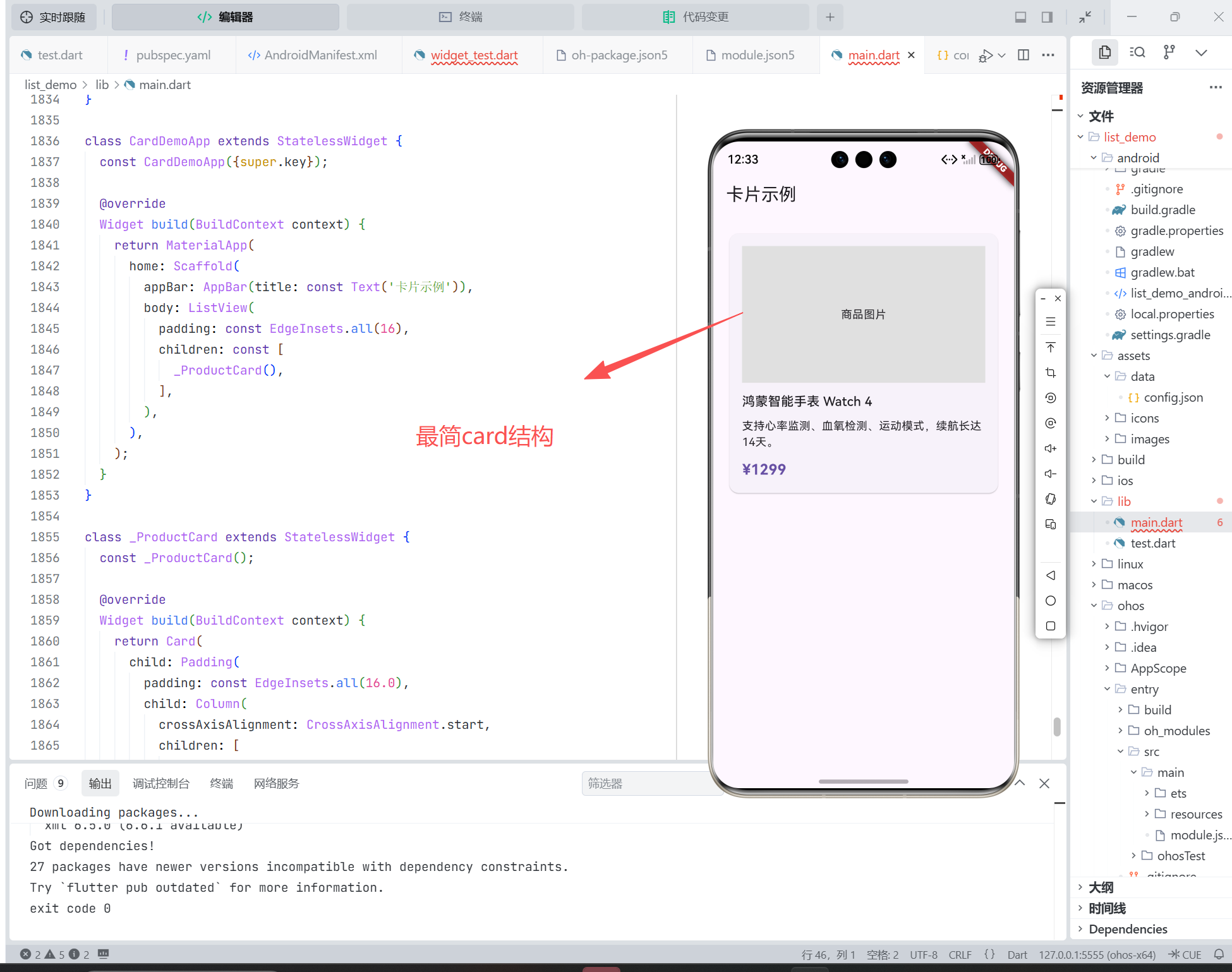The height and width of the screenshot is (972, 1232).
Task: Toggle right sidebar visibility icon
Action: pyautogui.click(x=1046, y=16)
